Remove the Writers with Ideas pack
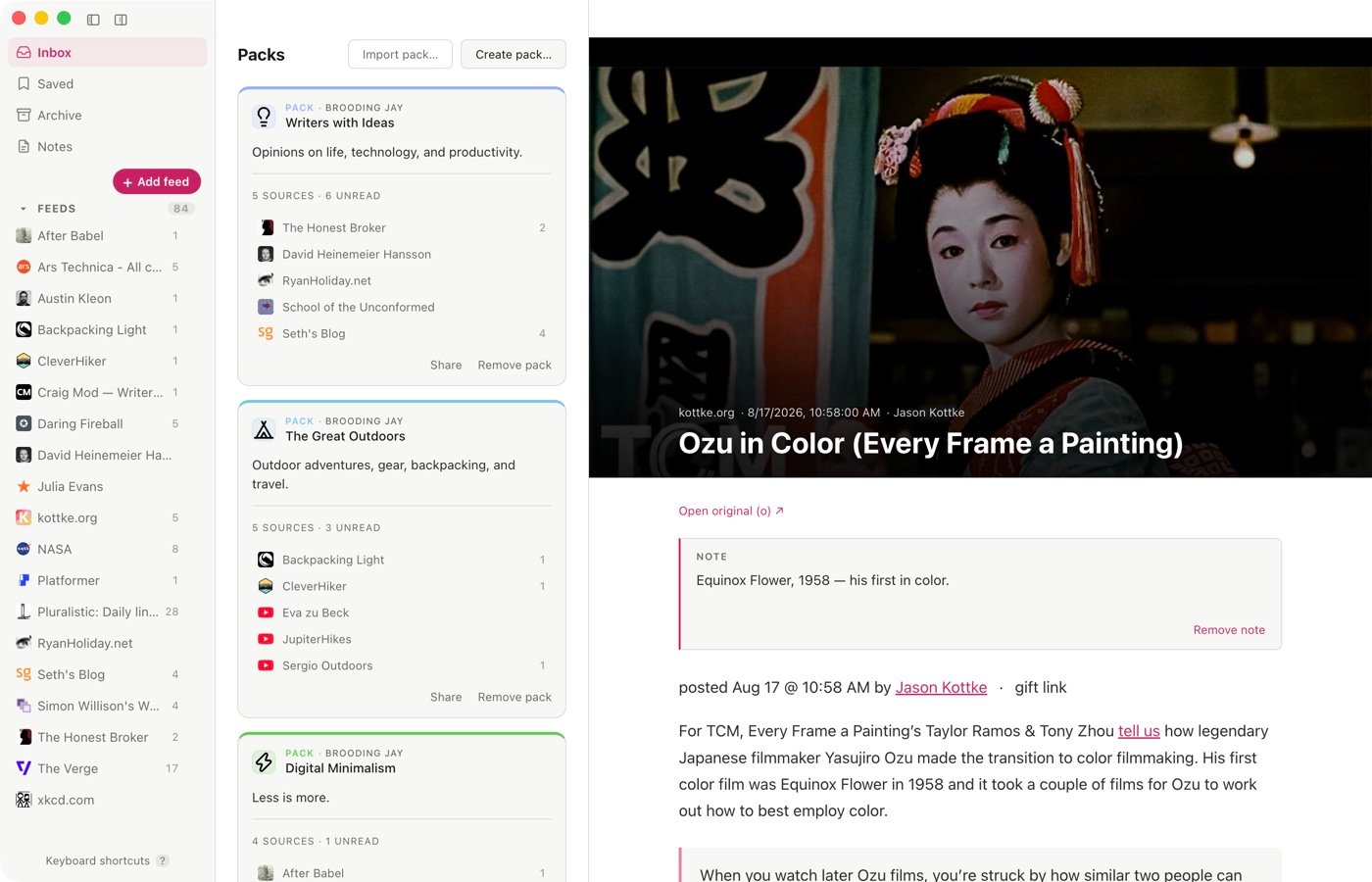Image resolution: width=1372 pixels, height=882 pixels. tap(514, 366)
